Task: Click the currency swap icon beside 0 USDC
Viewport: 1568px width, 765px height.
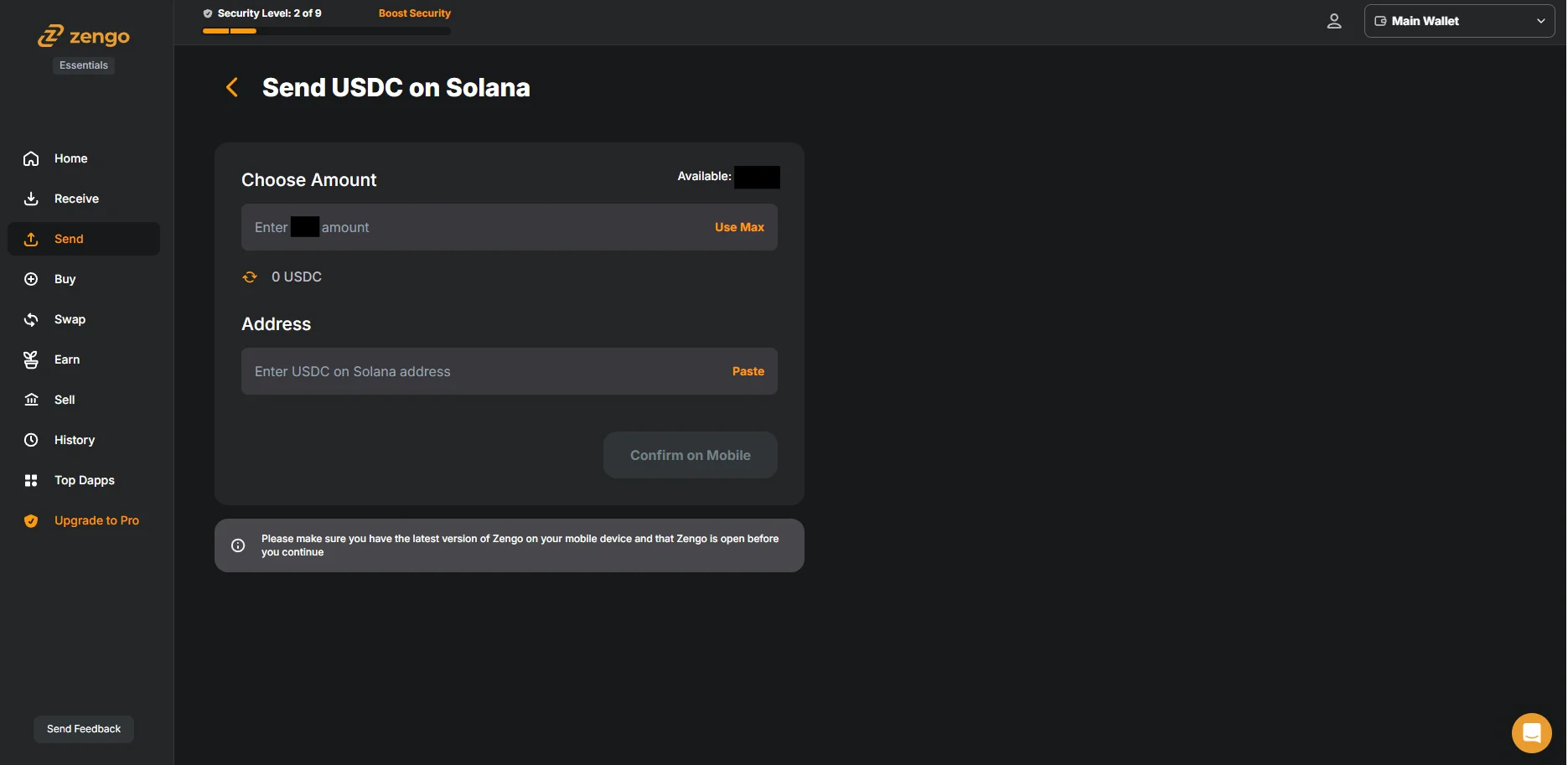Action: [250, 277]
